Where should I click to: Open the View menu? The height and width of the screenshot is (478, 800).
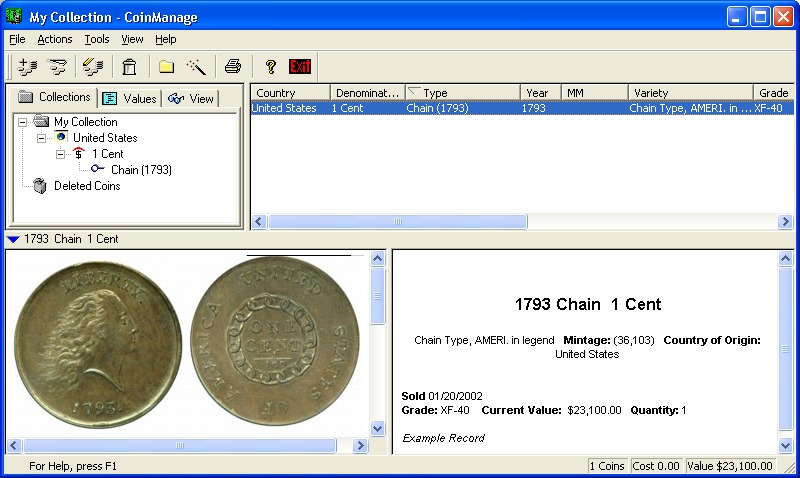pyautogui.click(x=132, y=39)
